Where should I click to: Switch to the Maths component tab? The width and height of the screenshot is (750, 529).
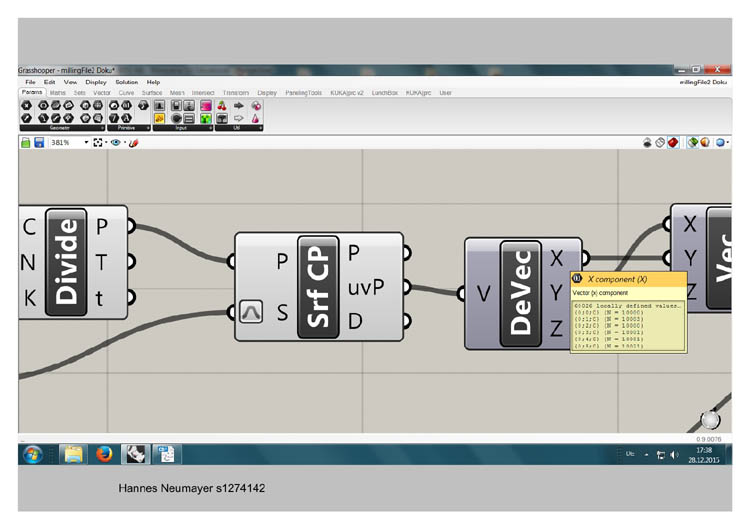pyautogui.click(x=57, y=93)
